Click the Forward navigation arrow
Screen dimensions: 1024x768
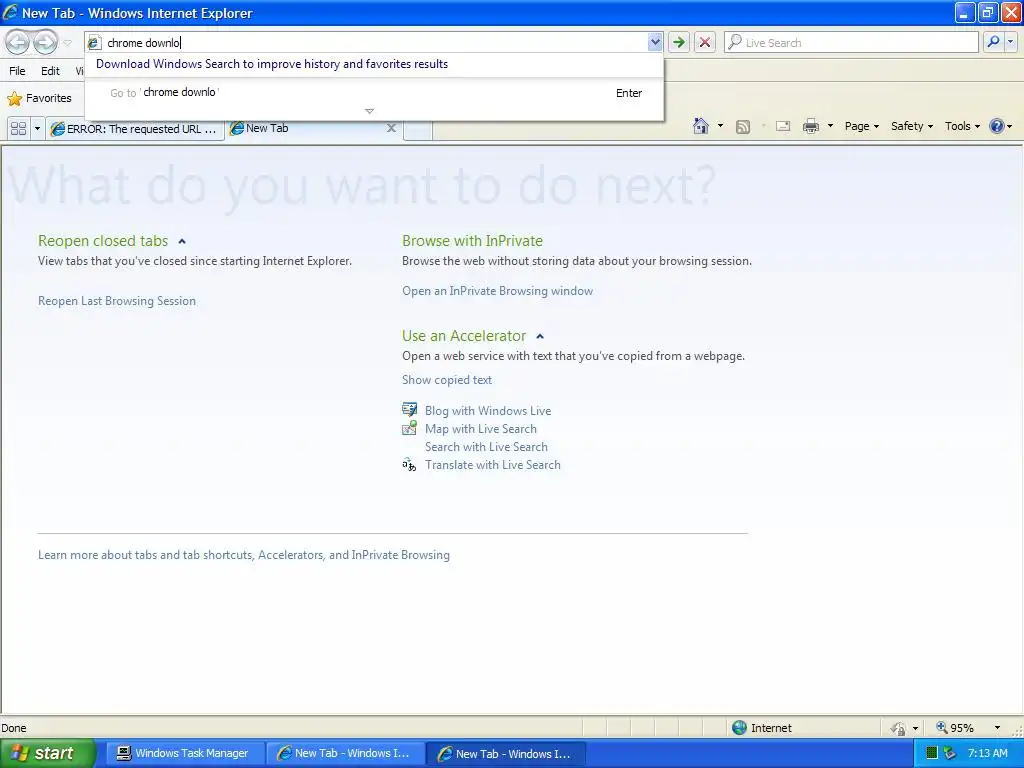45,42
